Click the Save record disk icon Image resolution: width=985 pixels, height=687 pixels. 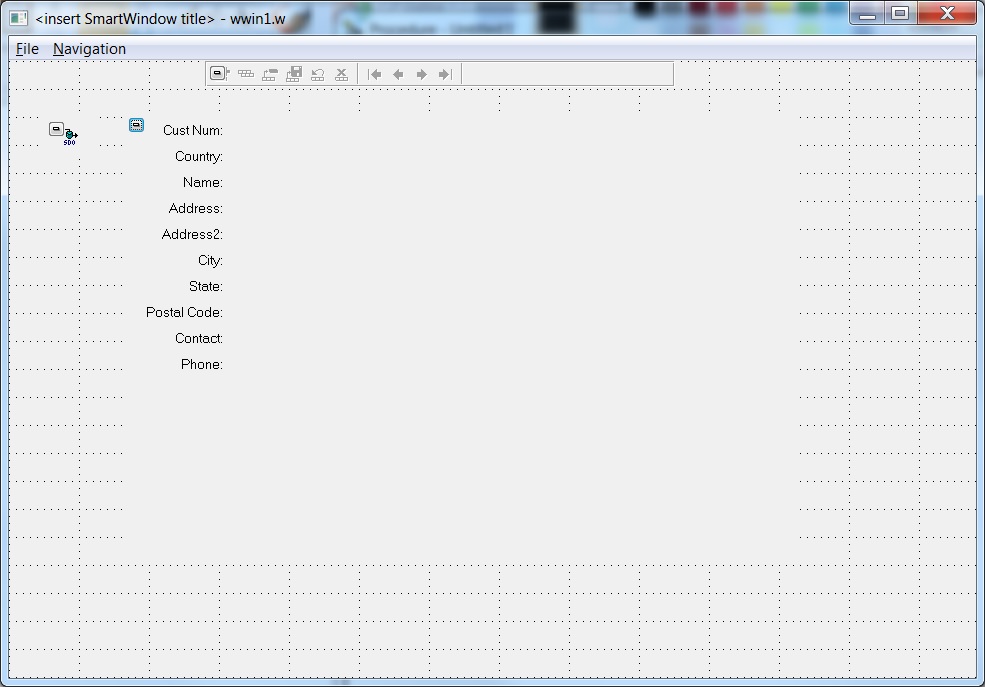click(x=293, y=74)
